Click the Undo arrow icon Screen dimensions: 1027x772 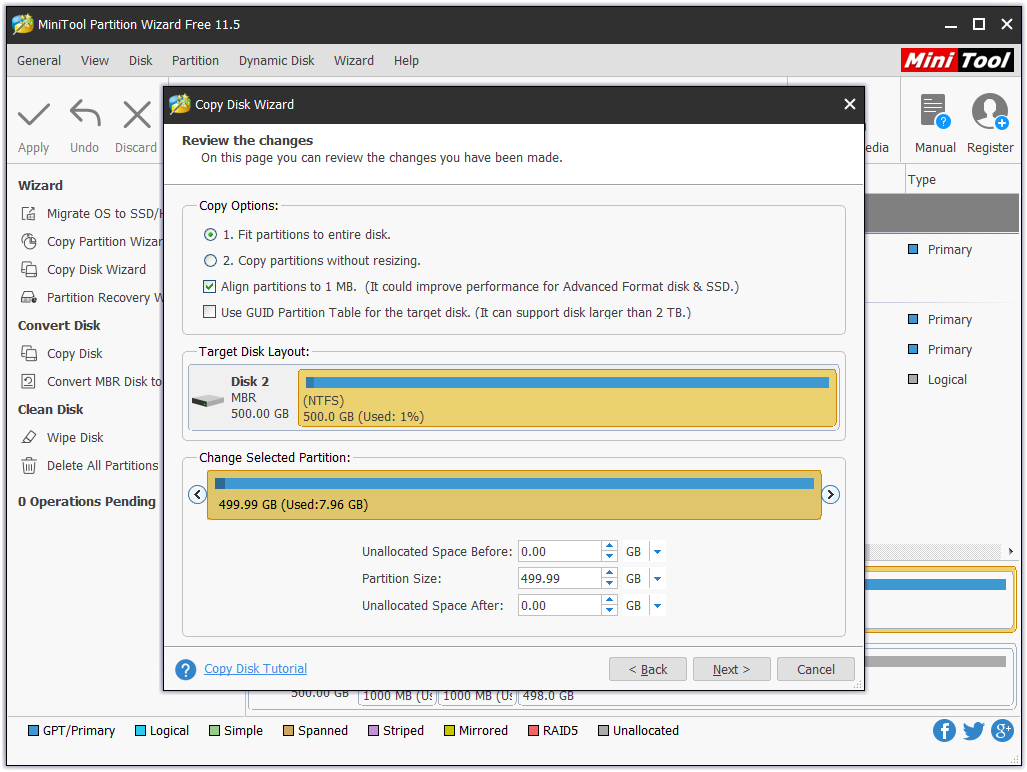85,113
